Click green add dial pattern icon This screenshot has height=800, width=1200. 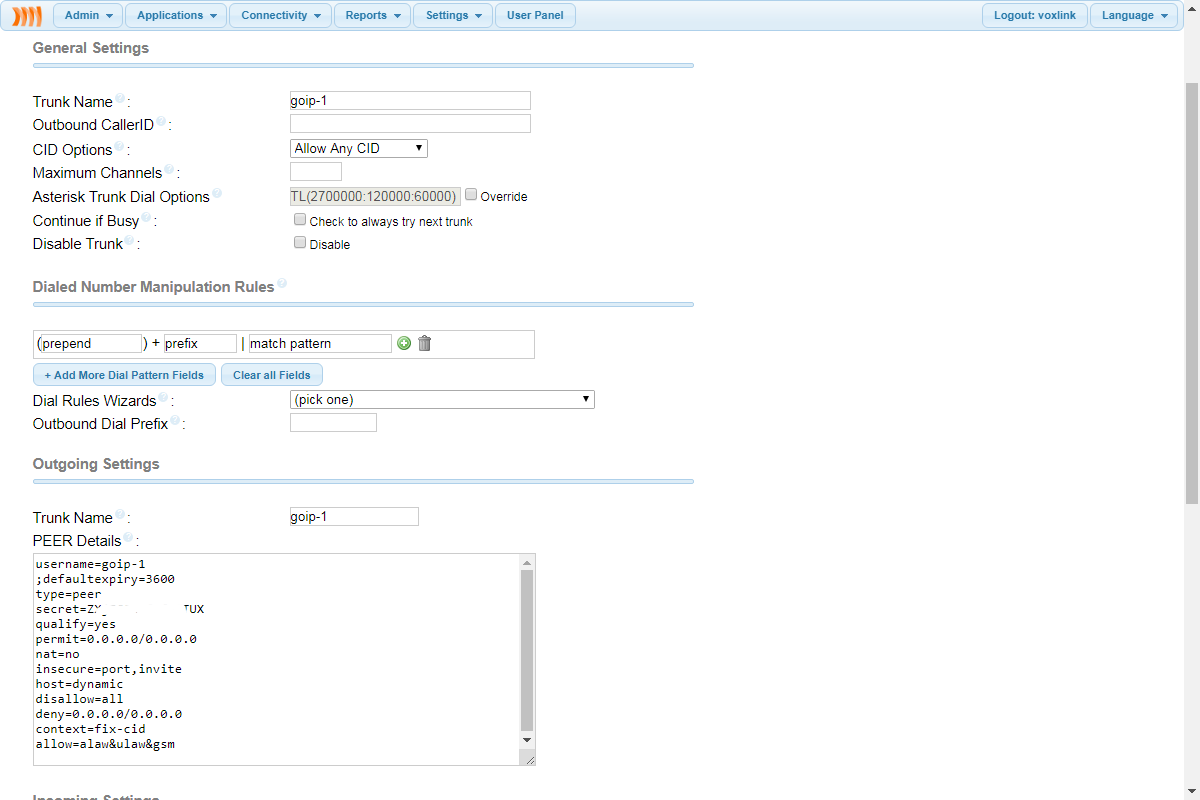point(404,343)
